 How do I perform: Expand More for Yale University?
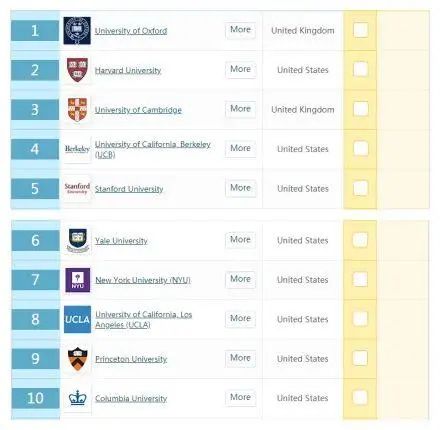click(x=240, y=240)
